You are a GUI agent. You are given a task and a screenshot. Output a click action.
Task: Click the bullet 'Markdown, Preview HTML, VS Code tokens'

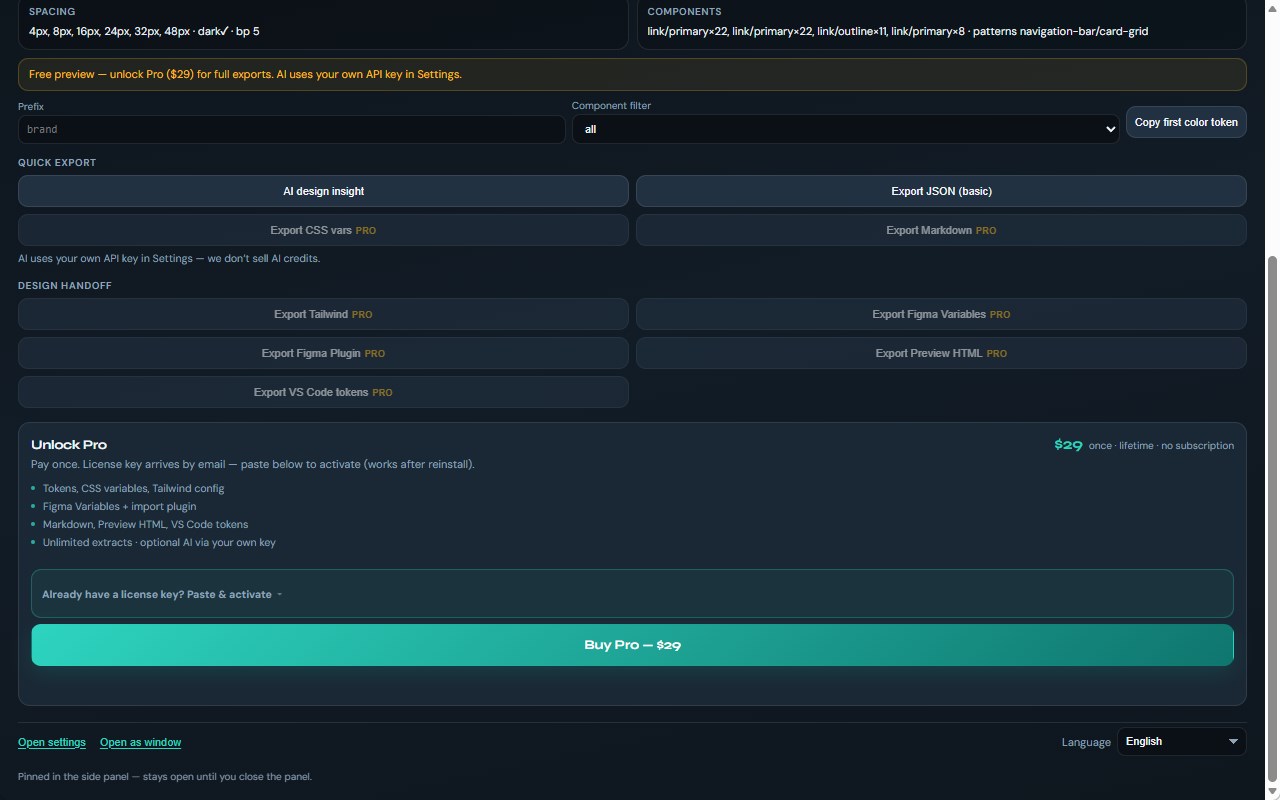click(145, 524)
